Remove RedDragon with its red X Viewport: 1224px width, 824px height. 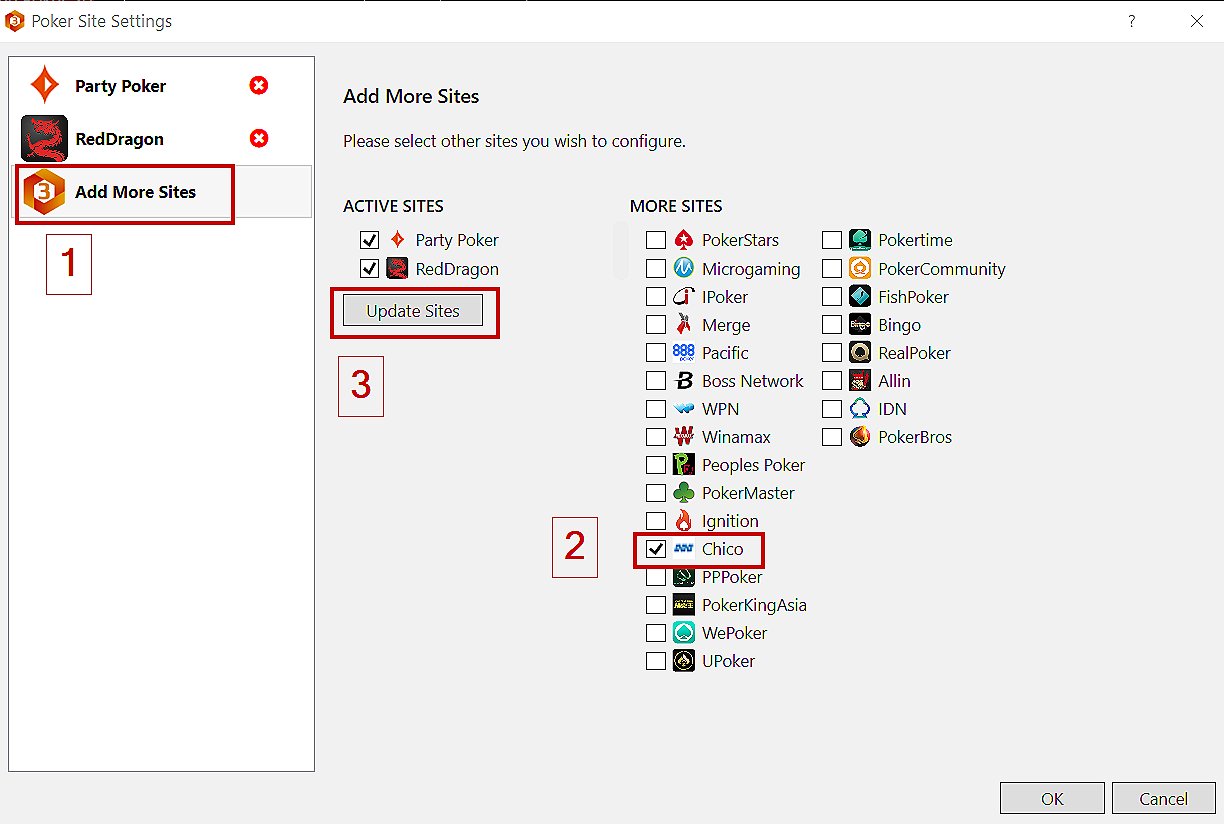[x=259, y=138]
